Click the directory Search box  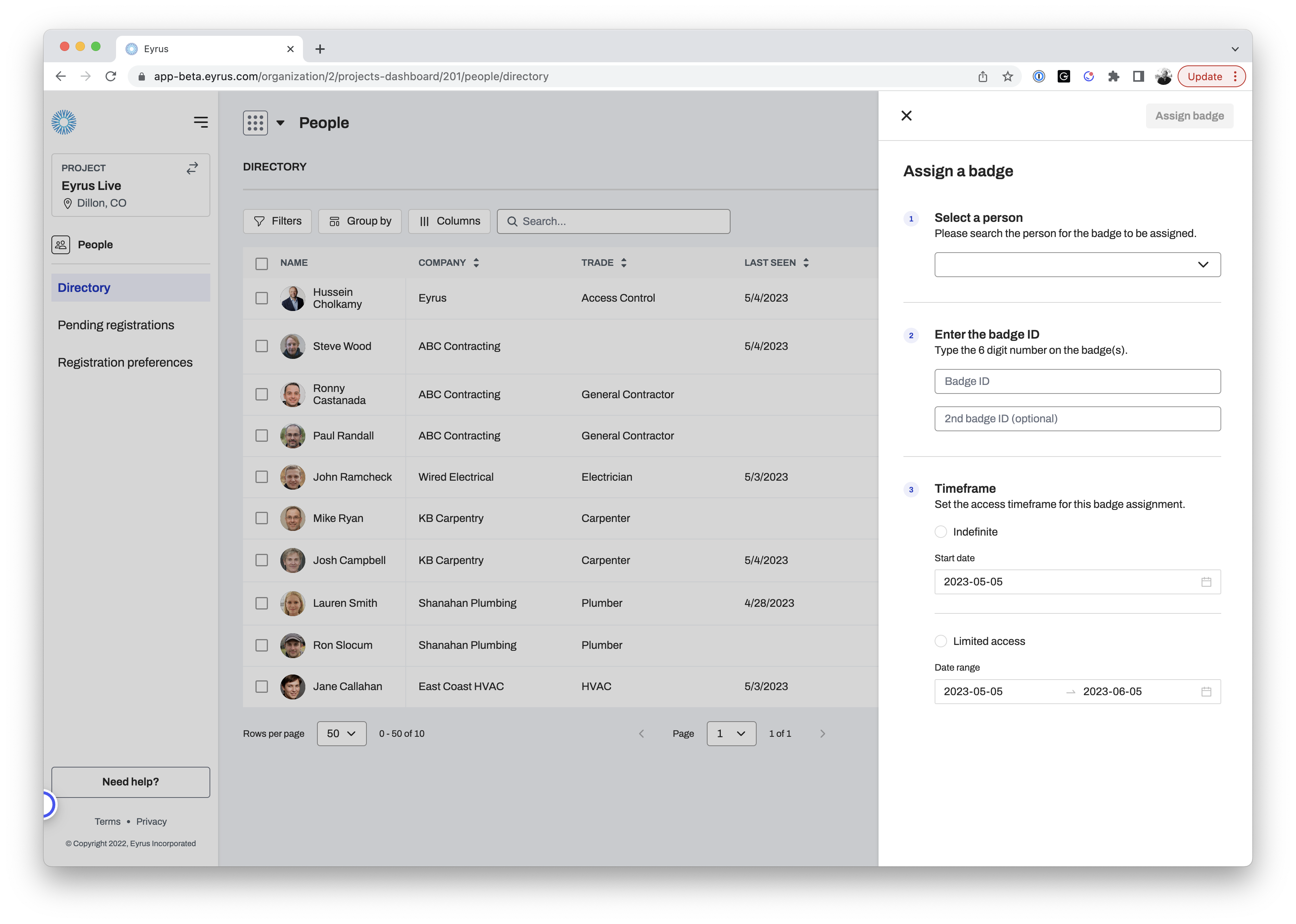[613, 221]
